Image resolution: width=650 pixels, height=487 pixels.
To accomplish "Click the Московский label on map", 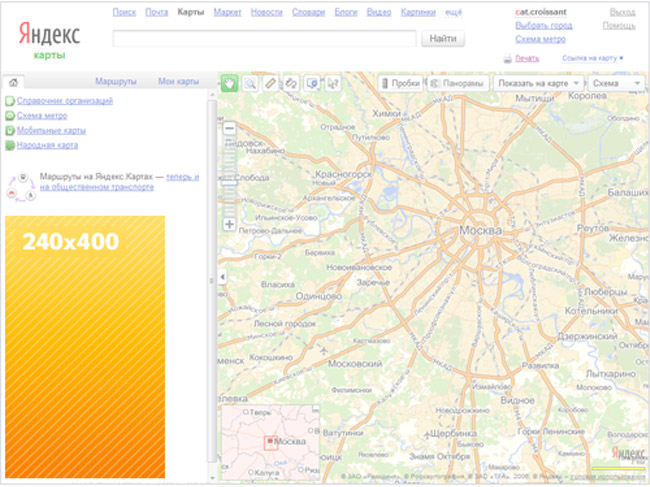I will [x=355, y=363].
